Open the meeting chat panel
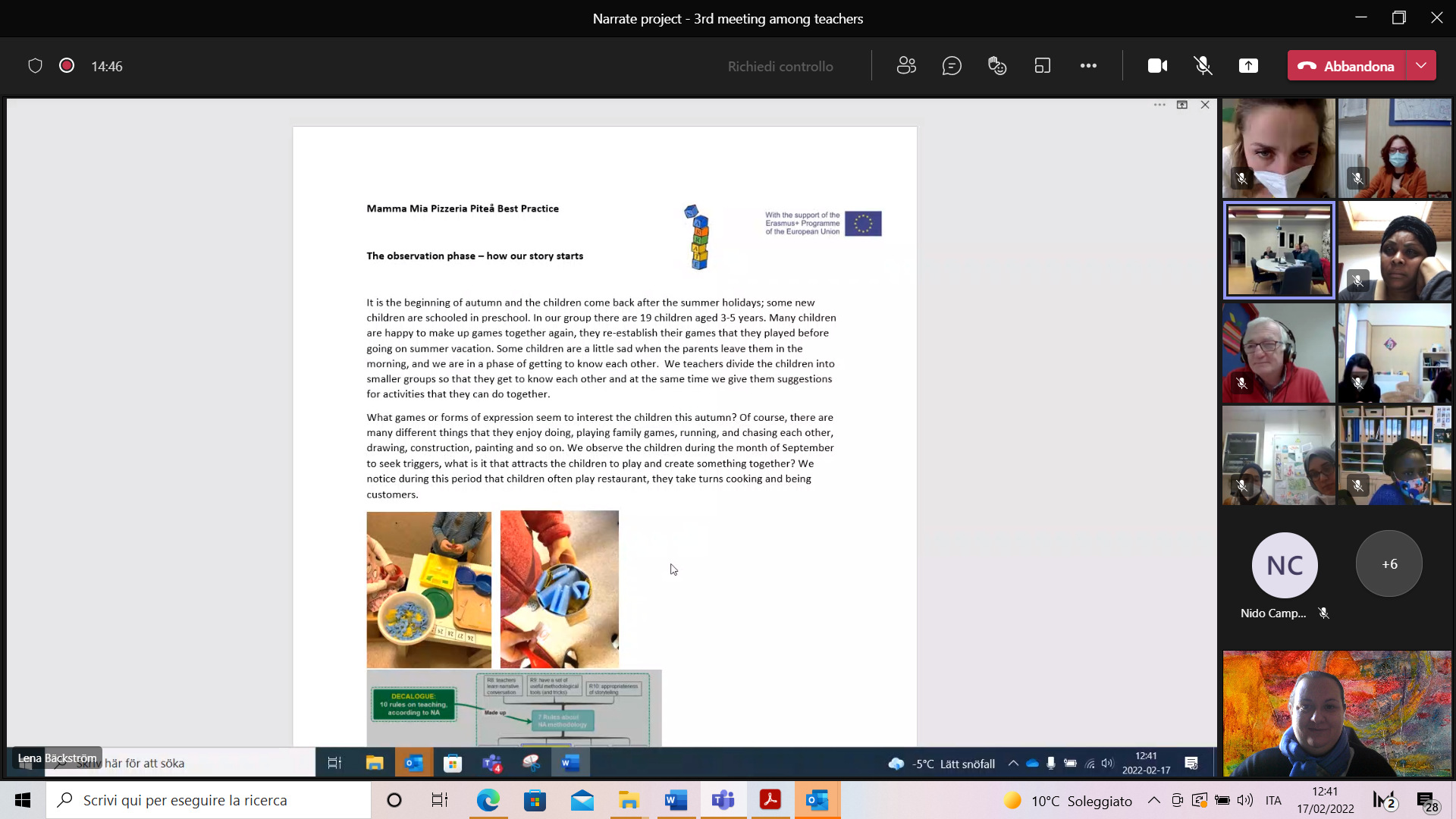1456x819 pixels. (952, 66)
